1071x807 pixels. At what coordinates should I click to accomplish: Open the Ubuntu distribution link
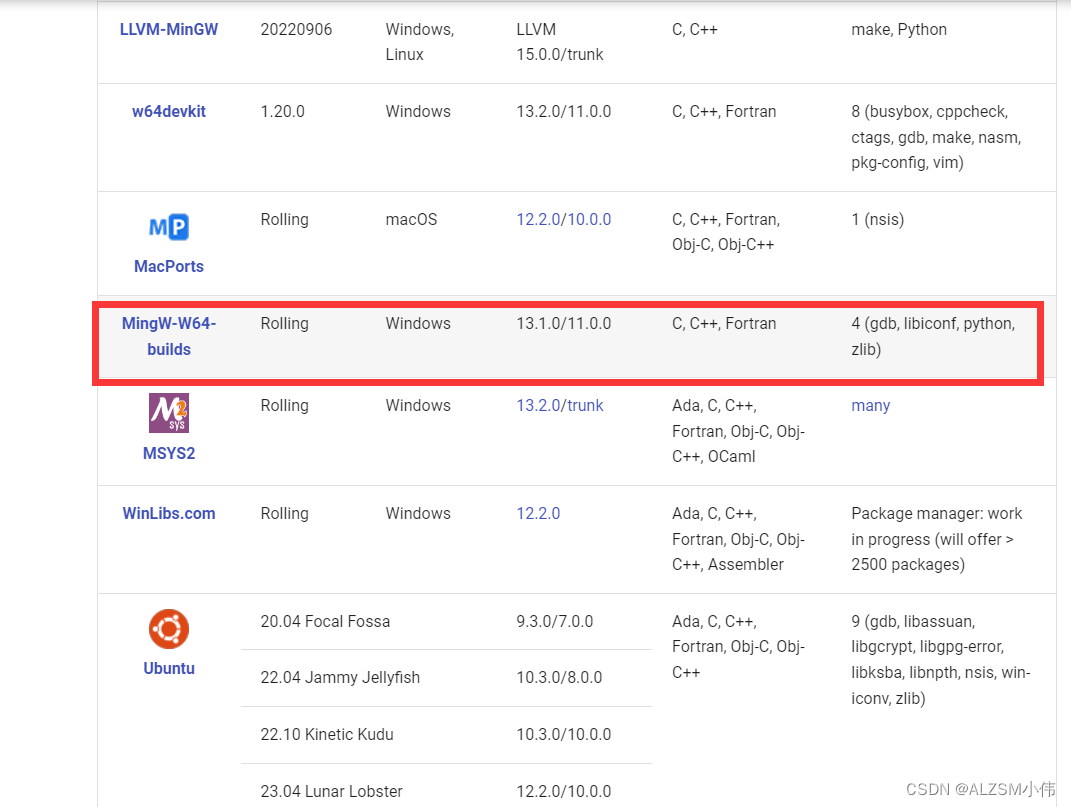(168, 668)
